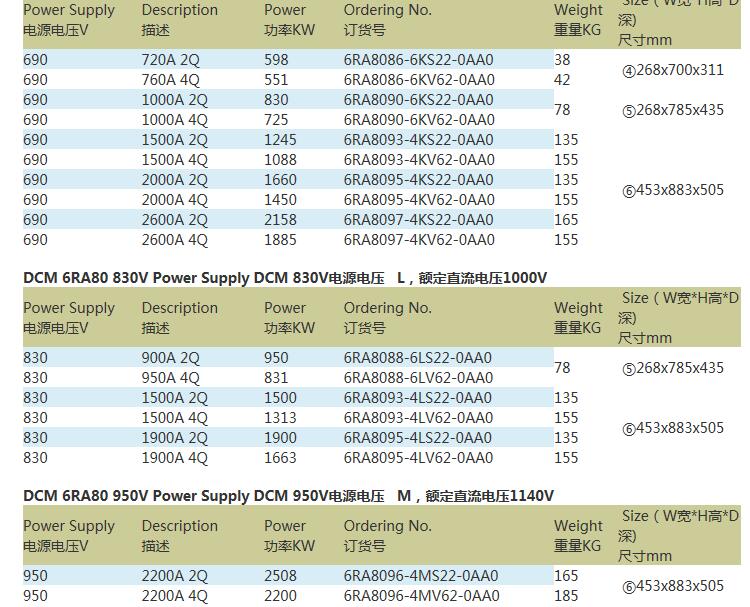This screenshot has height=607, width=750.
Task: Select the 268x700x311 size cell
Action: coord(673,70)
